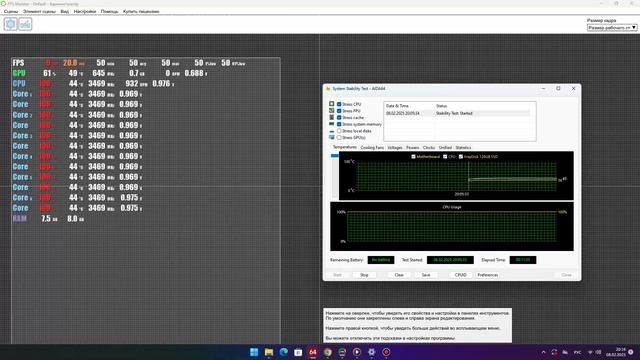The height and width of the screenshot is (360, 640).
Task: Click the FPU icon beside Stress FPU
Action: (x=331, y=111)
